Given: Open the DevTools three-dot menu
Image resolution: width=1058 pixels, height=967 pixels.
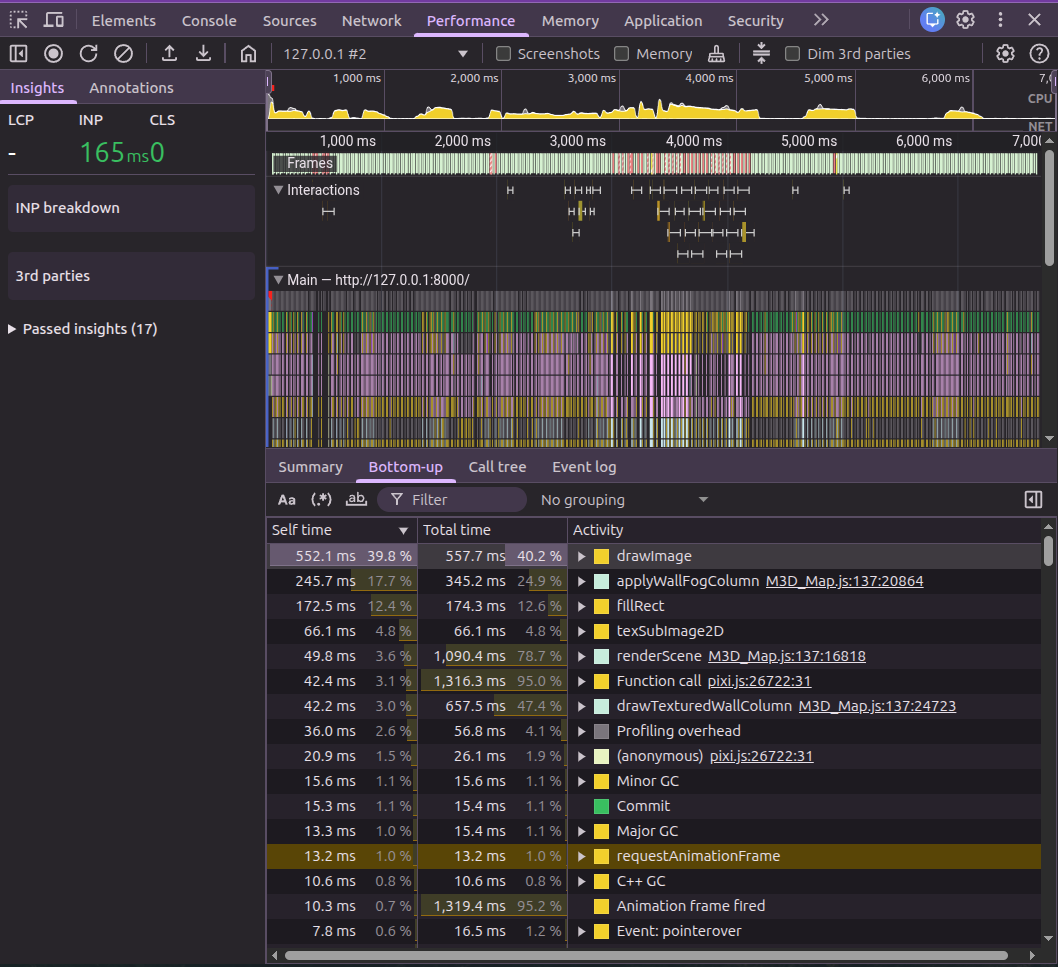Looking at the screenshot, I should (x=1000, y=20).
